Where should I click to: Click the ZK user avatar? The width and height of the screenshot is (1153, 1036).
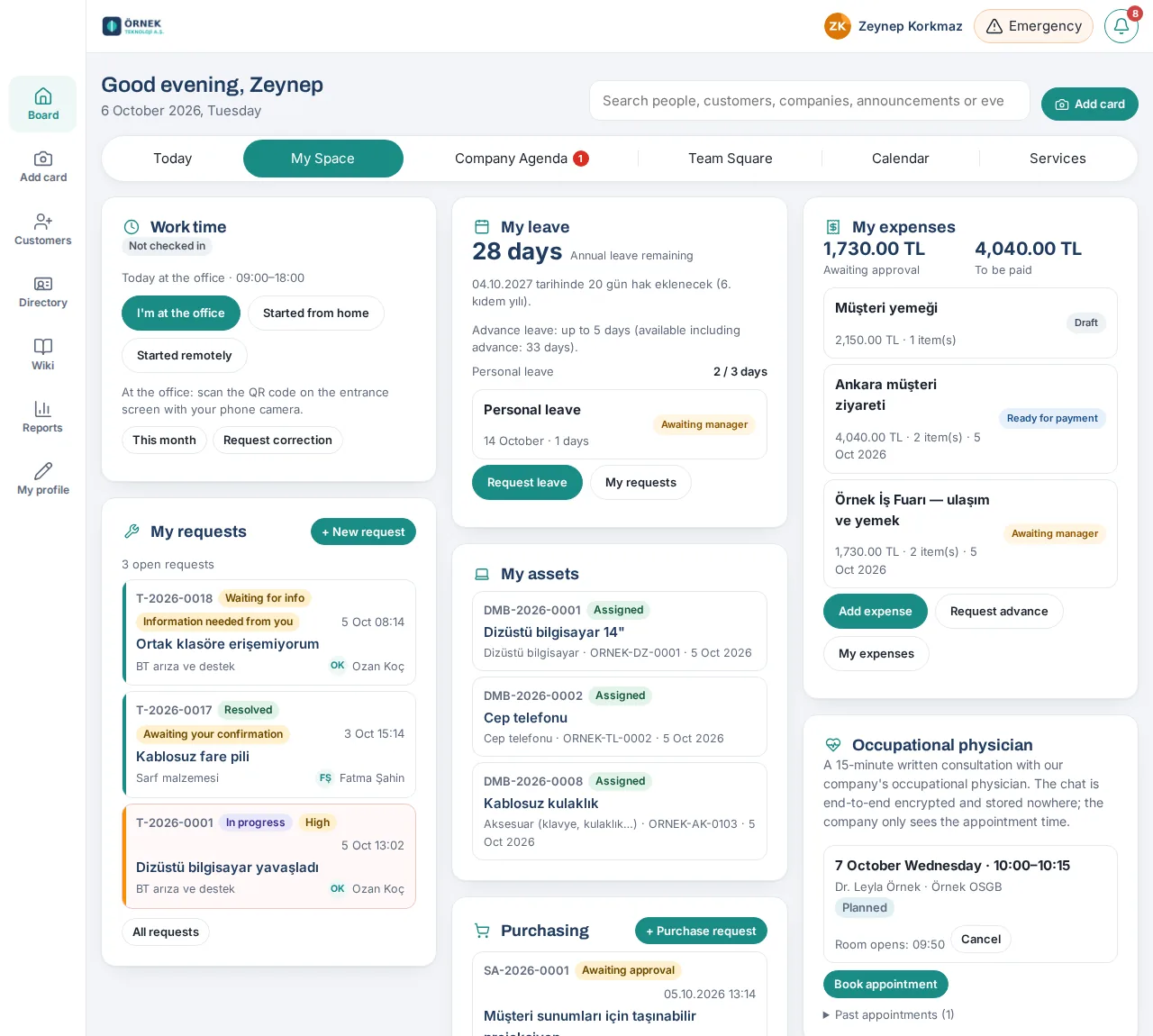(838, 26)
